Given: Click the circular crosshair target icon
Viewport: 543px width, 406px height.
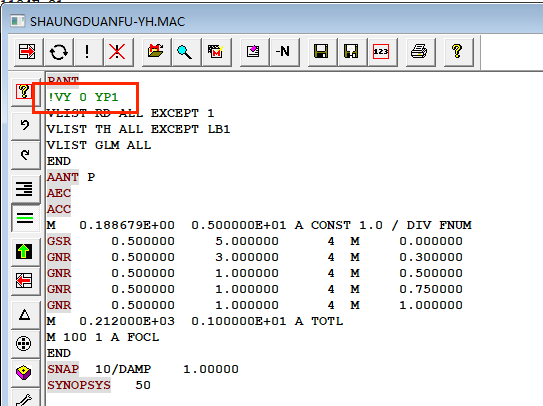Looking at the screenshot, I should (x=25, y=344).
